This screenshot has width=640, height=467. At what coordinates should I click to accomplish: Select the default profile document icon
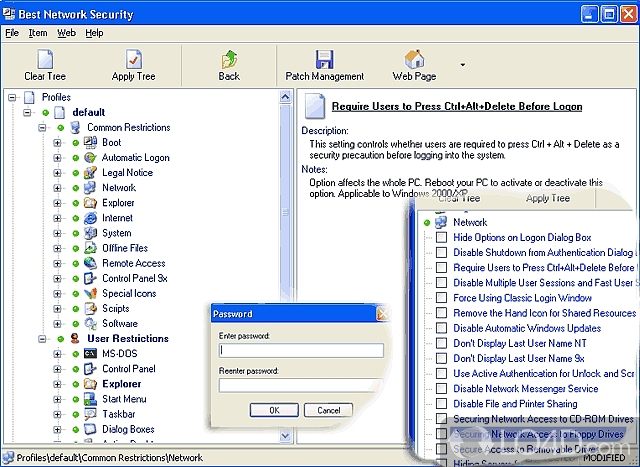pos(60,112)
